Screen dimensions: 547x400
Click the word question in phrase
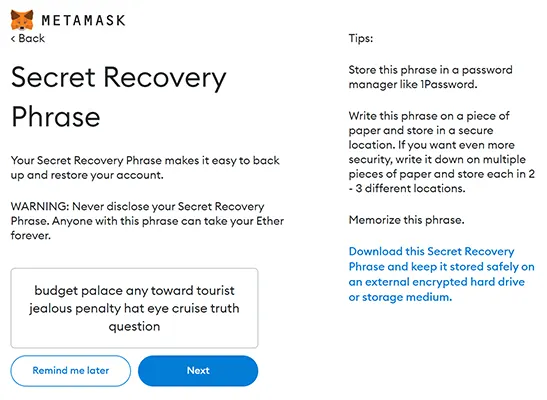pos(134,327)
